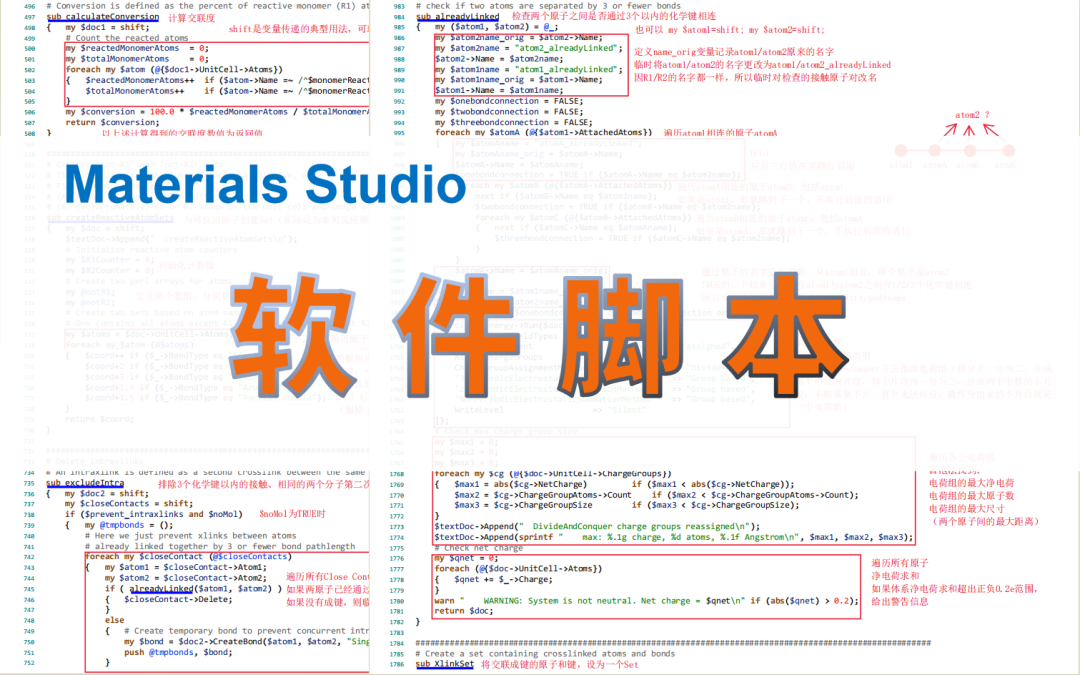Click the 'sub excludeIntra' subroutine declaration
Image resolution: width=1080 pixels, height=675 pixels.
tap(85, 483)
